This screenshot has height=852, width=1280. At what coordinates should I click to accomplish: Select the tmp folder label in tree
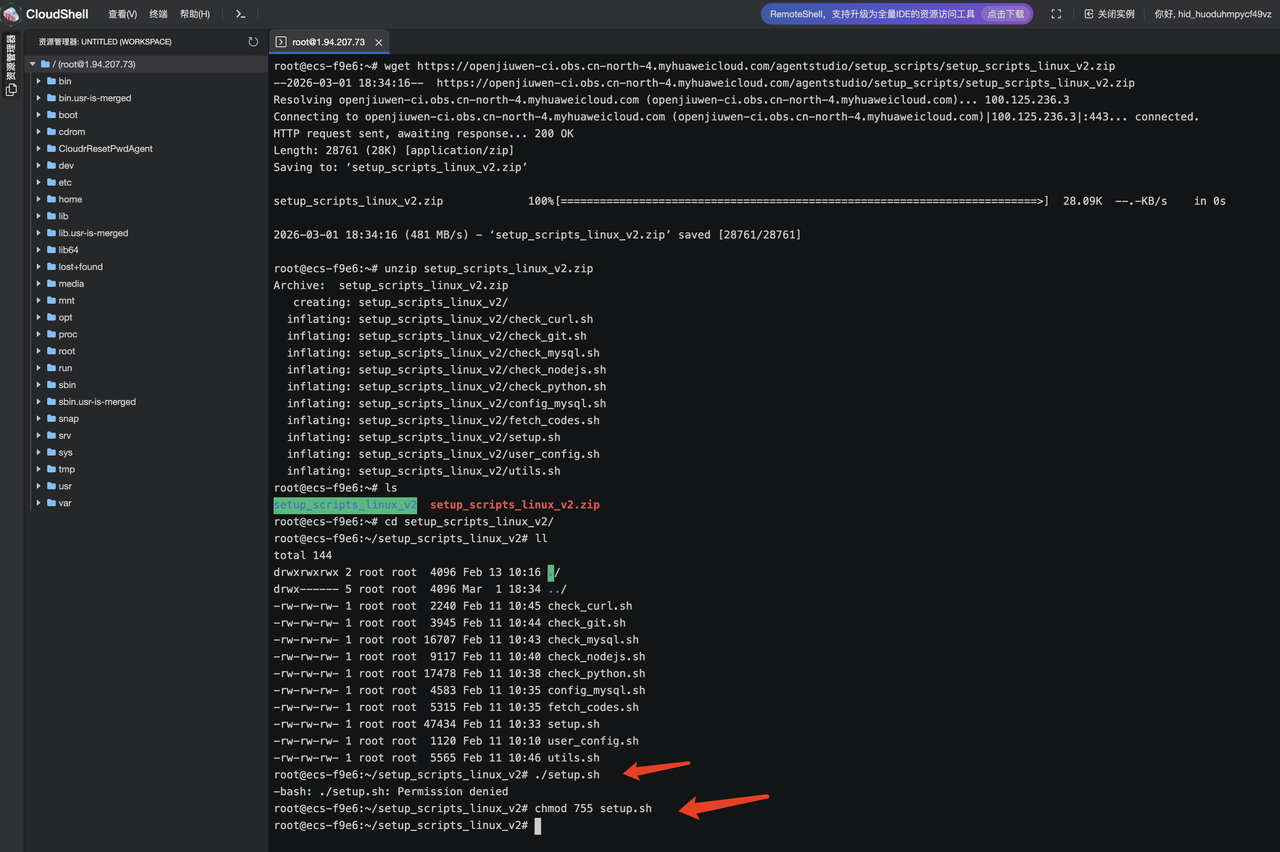[66, 469]
